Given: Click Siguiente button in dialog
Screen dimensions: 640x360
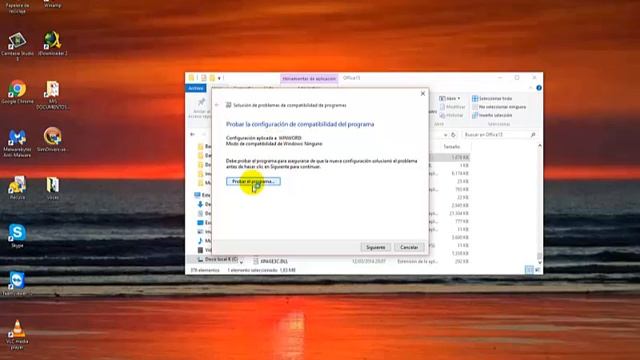Looking at the screenshot, I should [376, 247].
